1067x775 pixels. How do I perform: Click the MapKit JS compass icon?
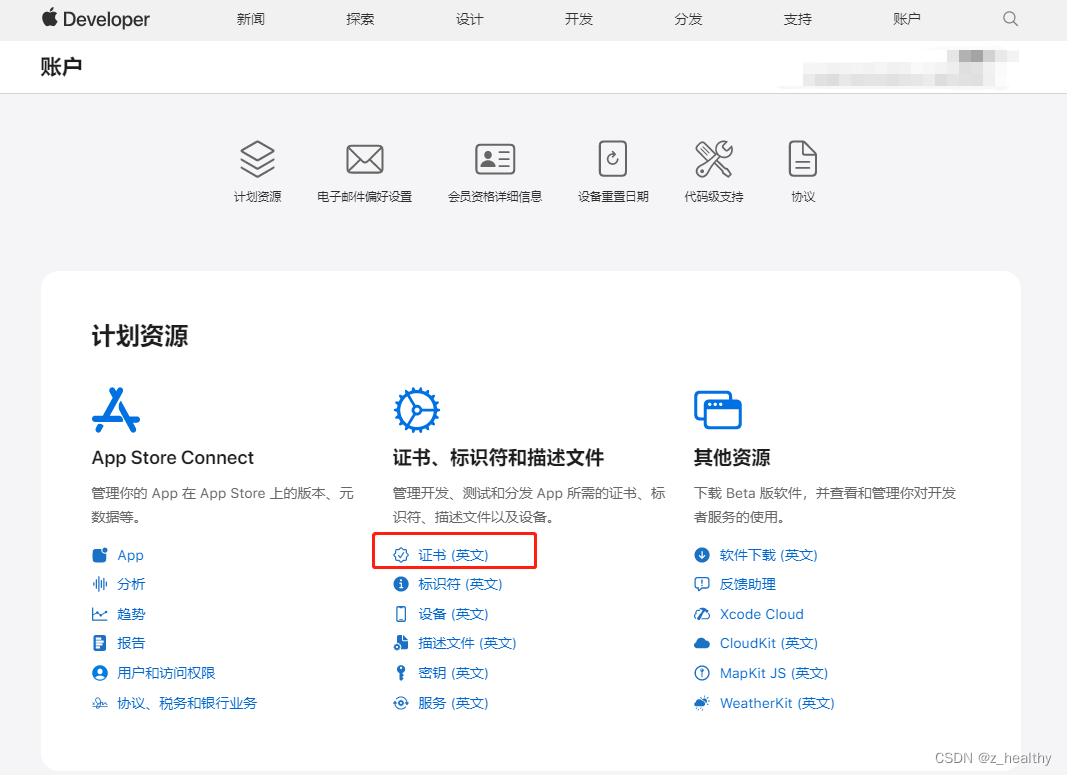[x=702, y=673]
